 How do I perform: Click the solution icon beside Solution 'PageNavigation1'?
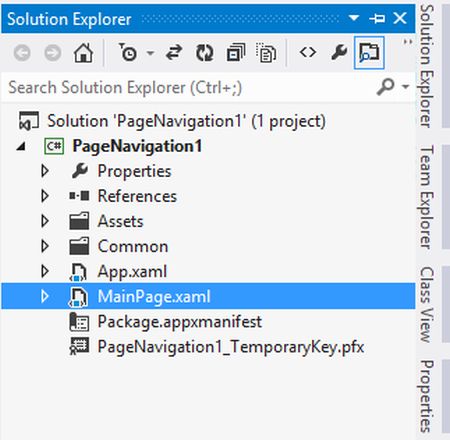29,121
